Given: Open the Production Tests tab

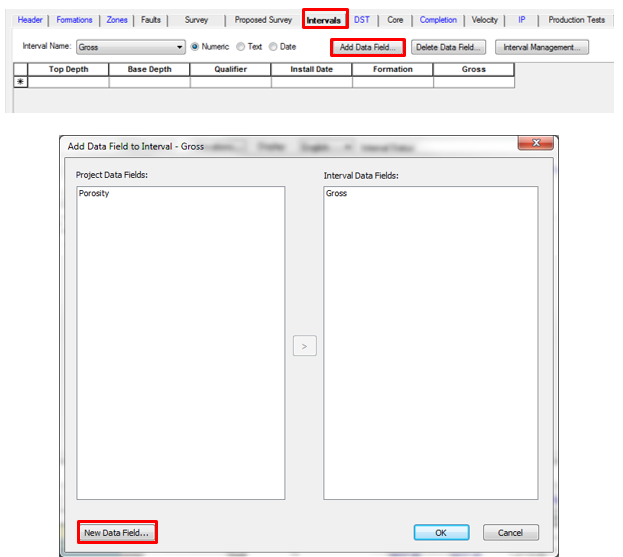Looking at the screenshot, I should 577,20.
